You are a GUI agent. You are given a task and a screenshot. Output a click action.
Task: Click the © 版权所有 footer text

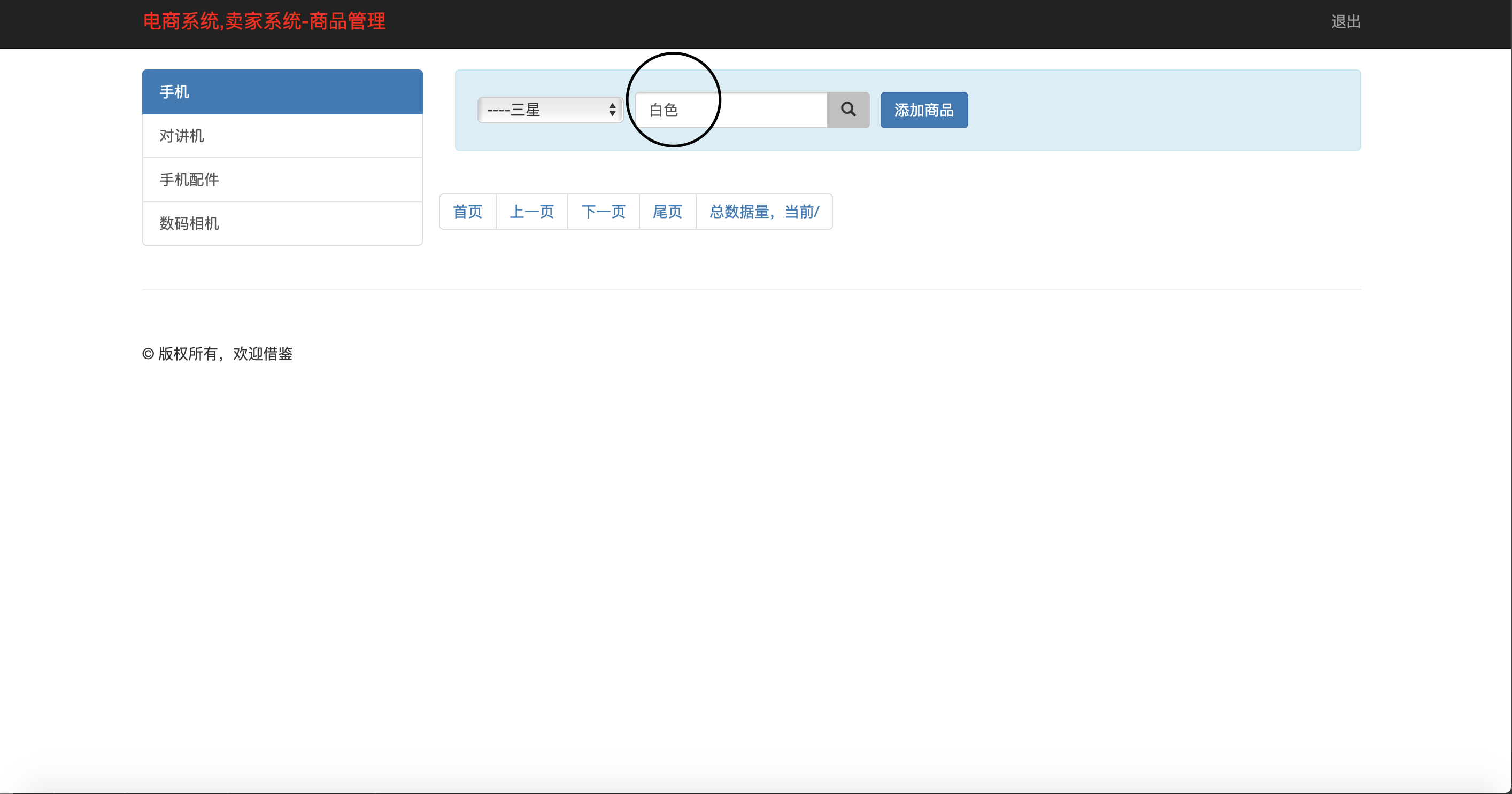(x=217, y=353)
